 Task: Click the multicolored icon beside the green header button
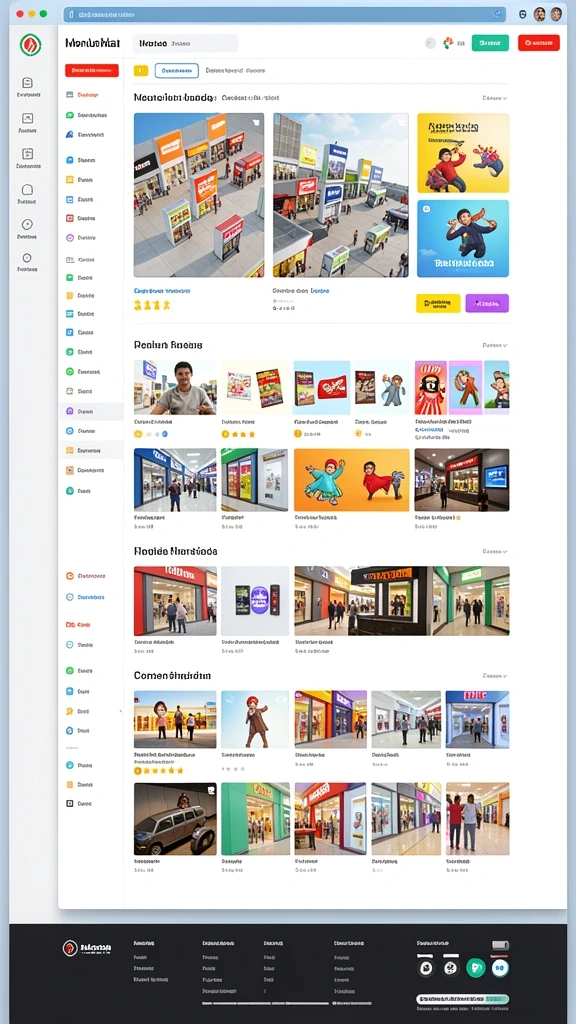pyautogui.click(x=448, y=43)
